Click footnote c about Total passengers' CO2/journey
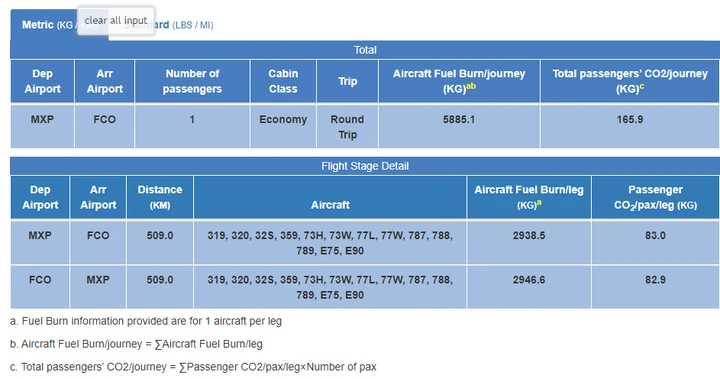Screen dimensions: 720x379 (193, 367)
